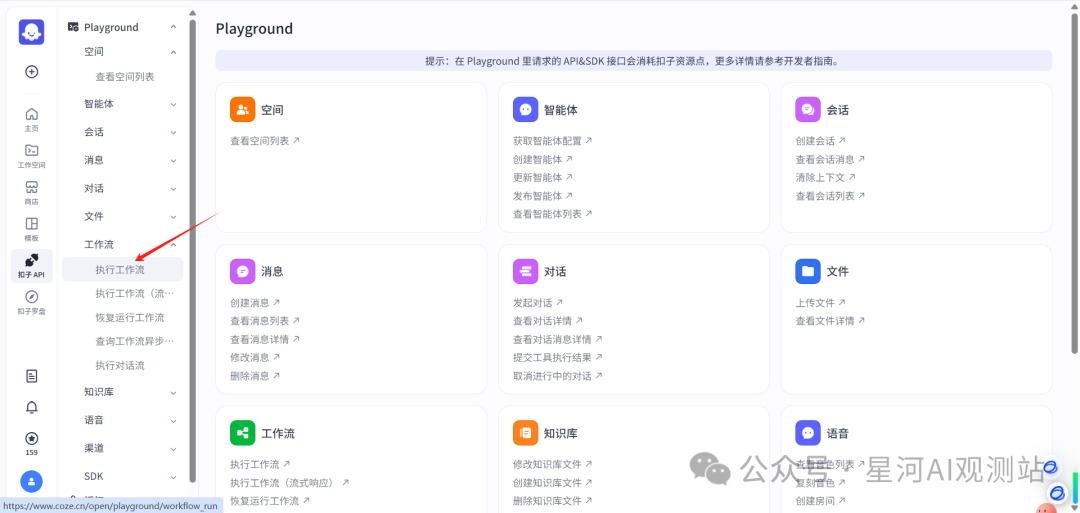Collapse the Playground nav section

174,27
